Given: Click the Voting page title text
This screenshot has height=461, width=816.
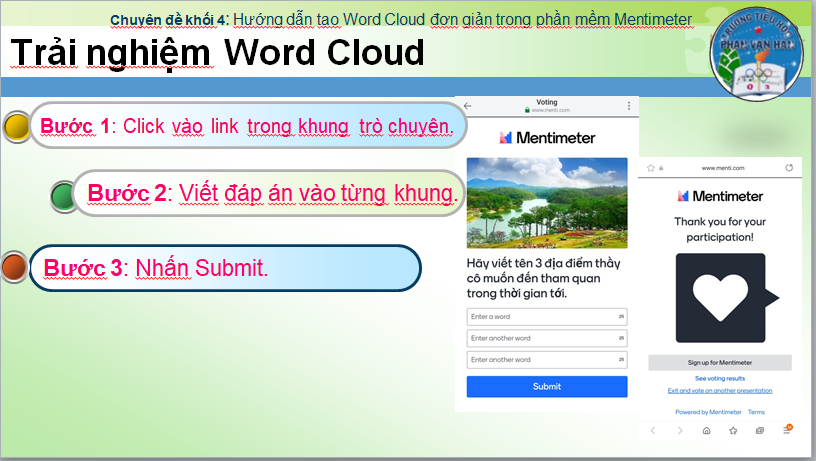Looking at the screenshot, I should [547, 102].
